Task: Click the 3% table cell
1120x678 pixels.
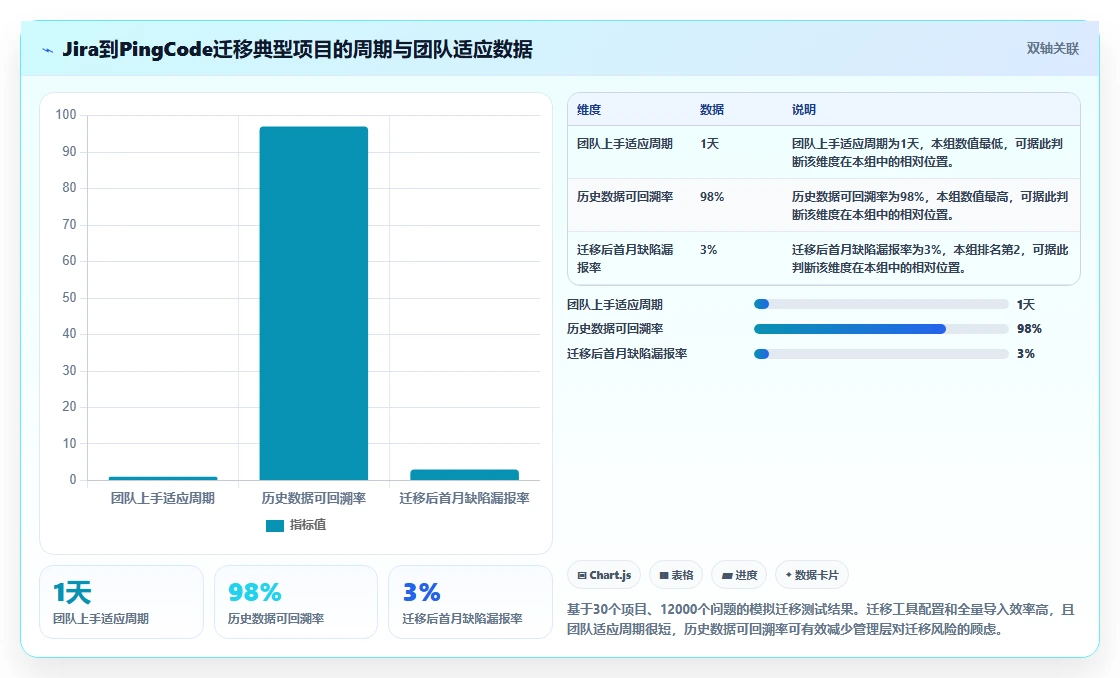Action: tap(709, 250)
